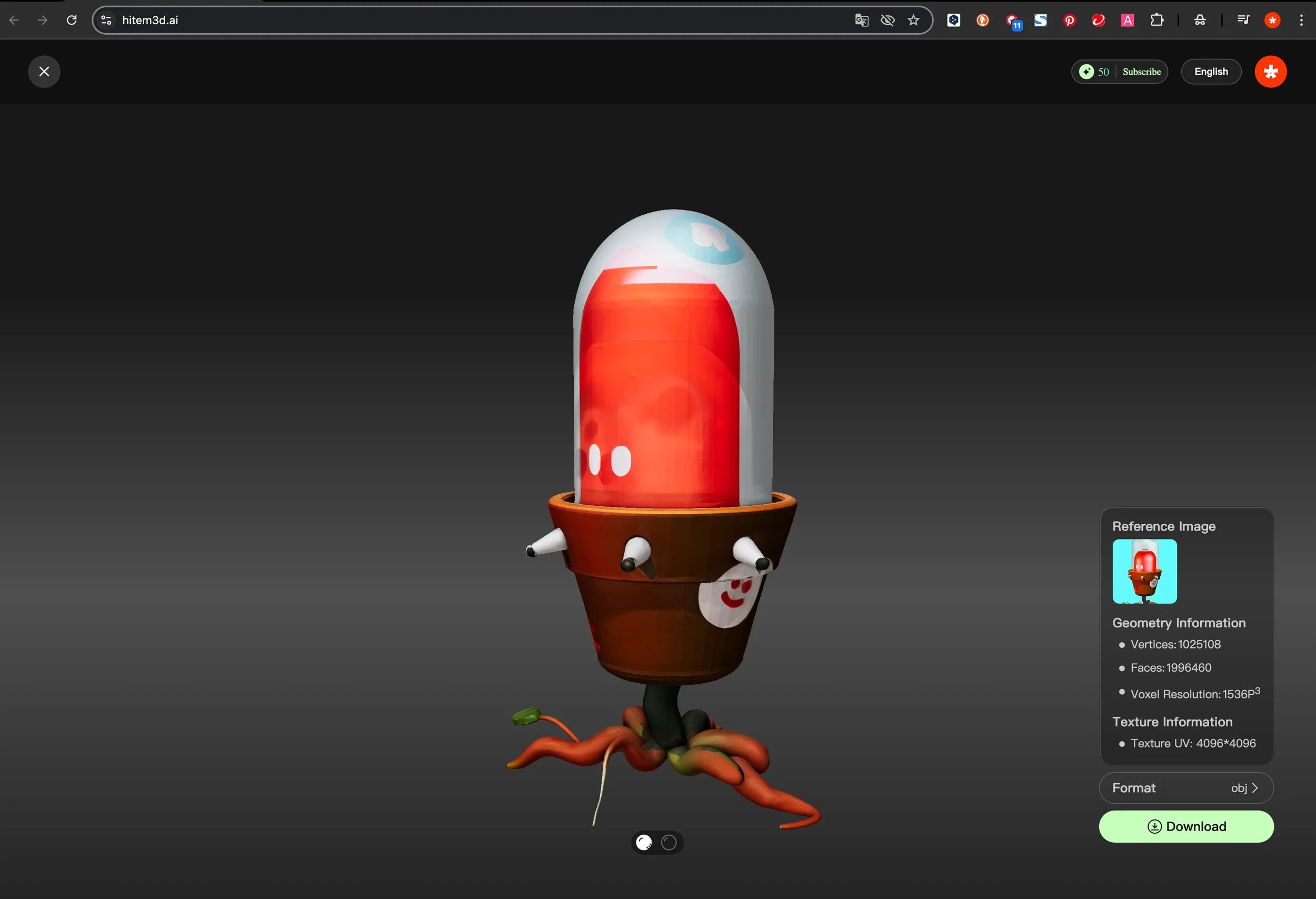Screen dimensions: 1316x899
Task: Open the music playlist icon in toolbar
Action: pos(1243,20)
